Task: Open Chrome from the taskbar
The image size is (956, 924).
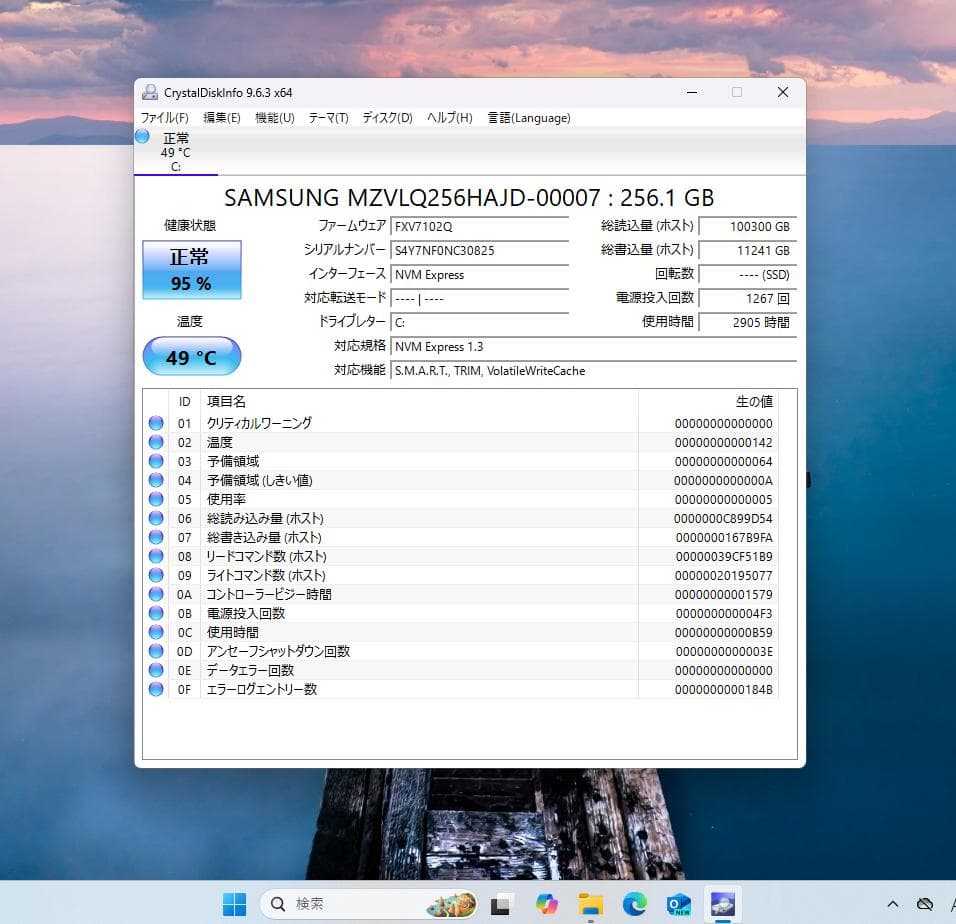Action: (547, 903)
